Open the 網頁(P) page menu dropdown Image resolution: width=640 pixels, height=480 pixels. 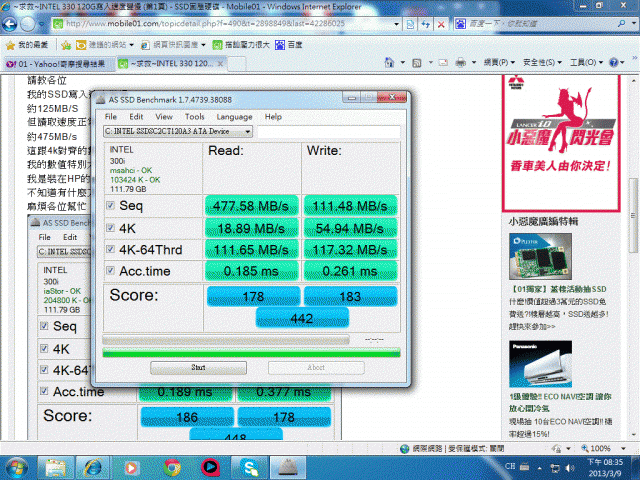500,62
